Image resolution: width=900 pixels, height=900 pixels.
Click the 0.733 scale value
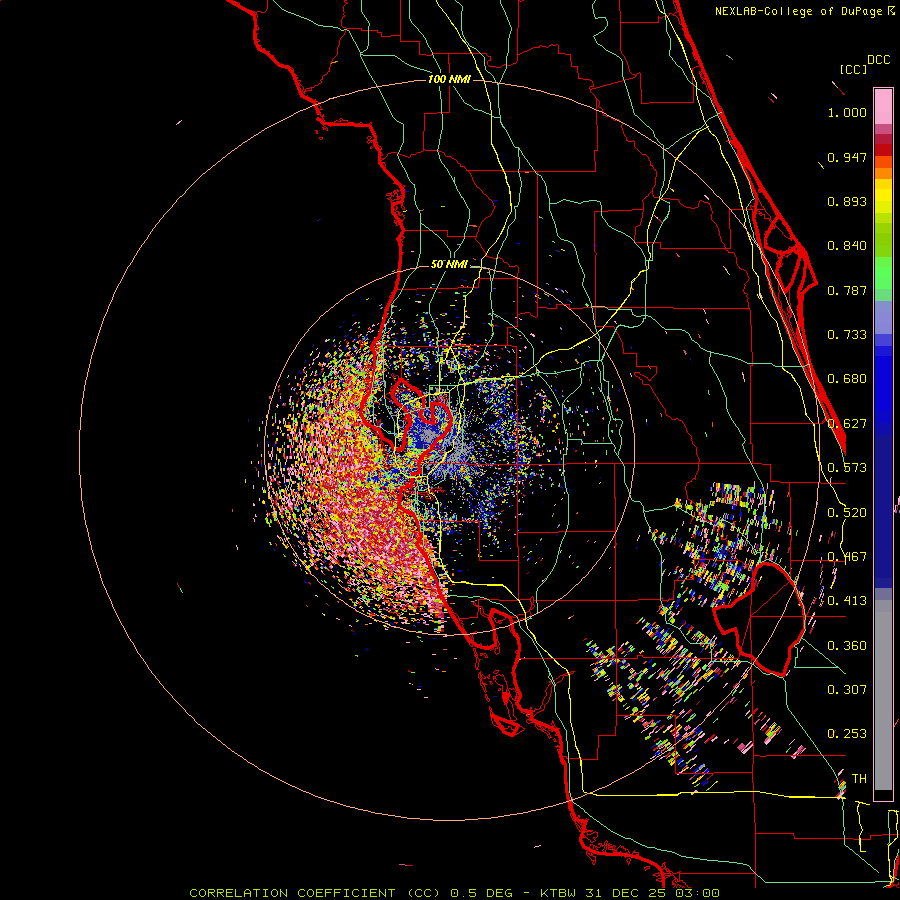[x=847, y=335]
